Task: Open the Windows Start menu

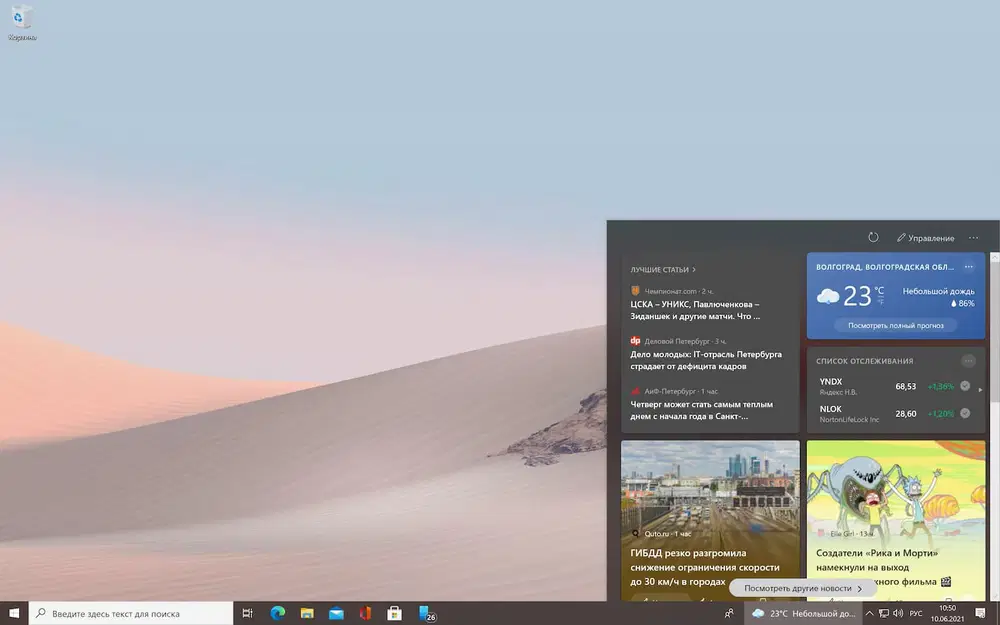Action: (x=14, y=614)
